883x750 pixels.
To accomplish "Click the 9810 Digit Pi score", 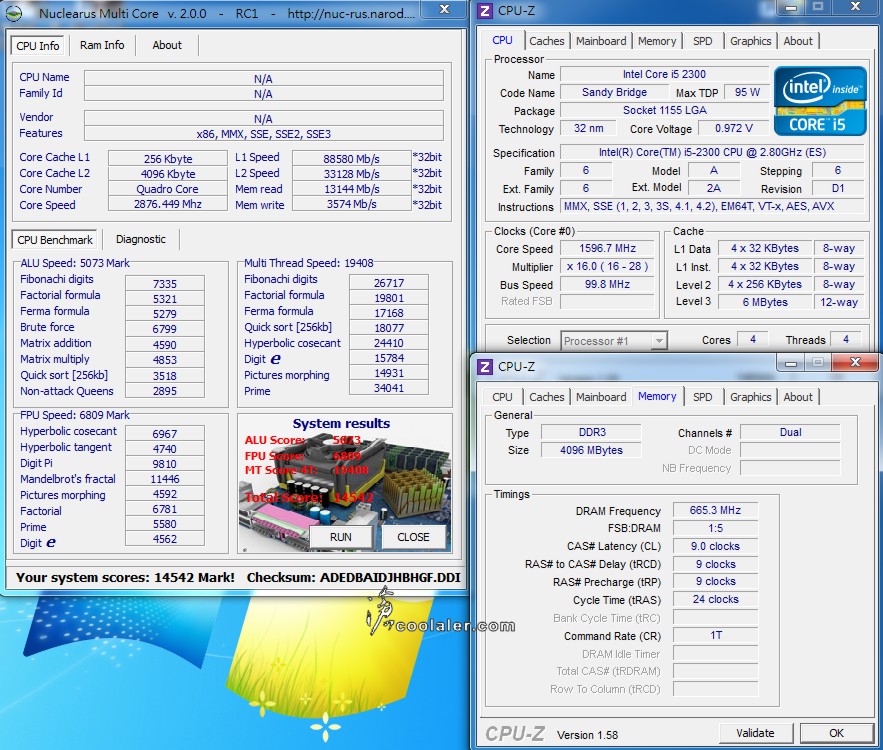I will 164,463.
